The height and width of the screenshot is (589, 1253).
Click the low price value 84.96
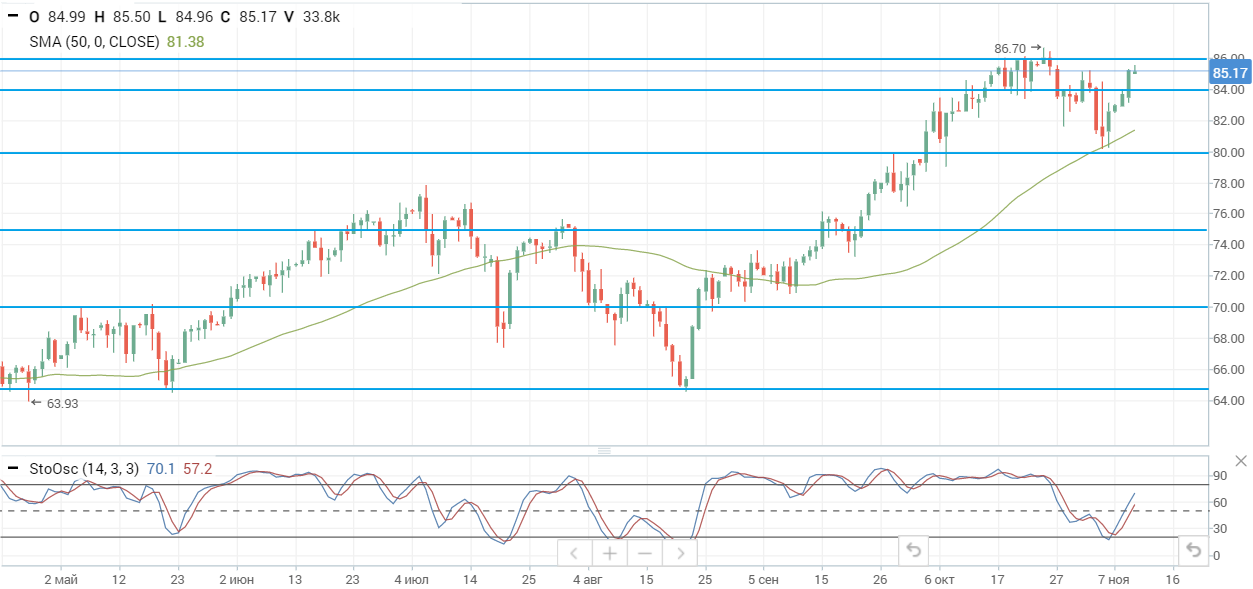click(192, 16)
